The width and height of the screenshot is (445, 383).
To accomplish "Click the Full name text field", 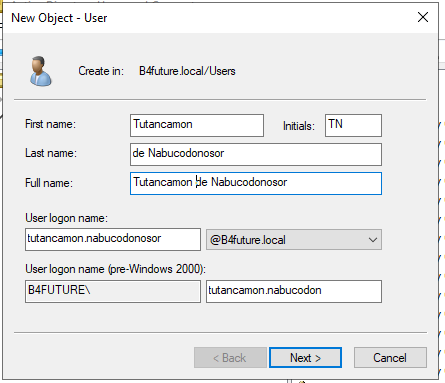I will (x=256, y=183).
